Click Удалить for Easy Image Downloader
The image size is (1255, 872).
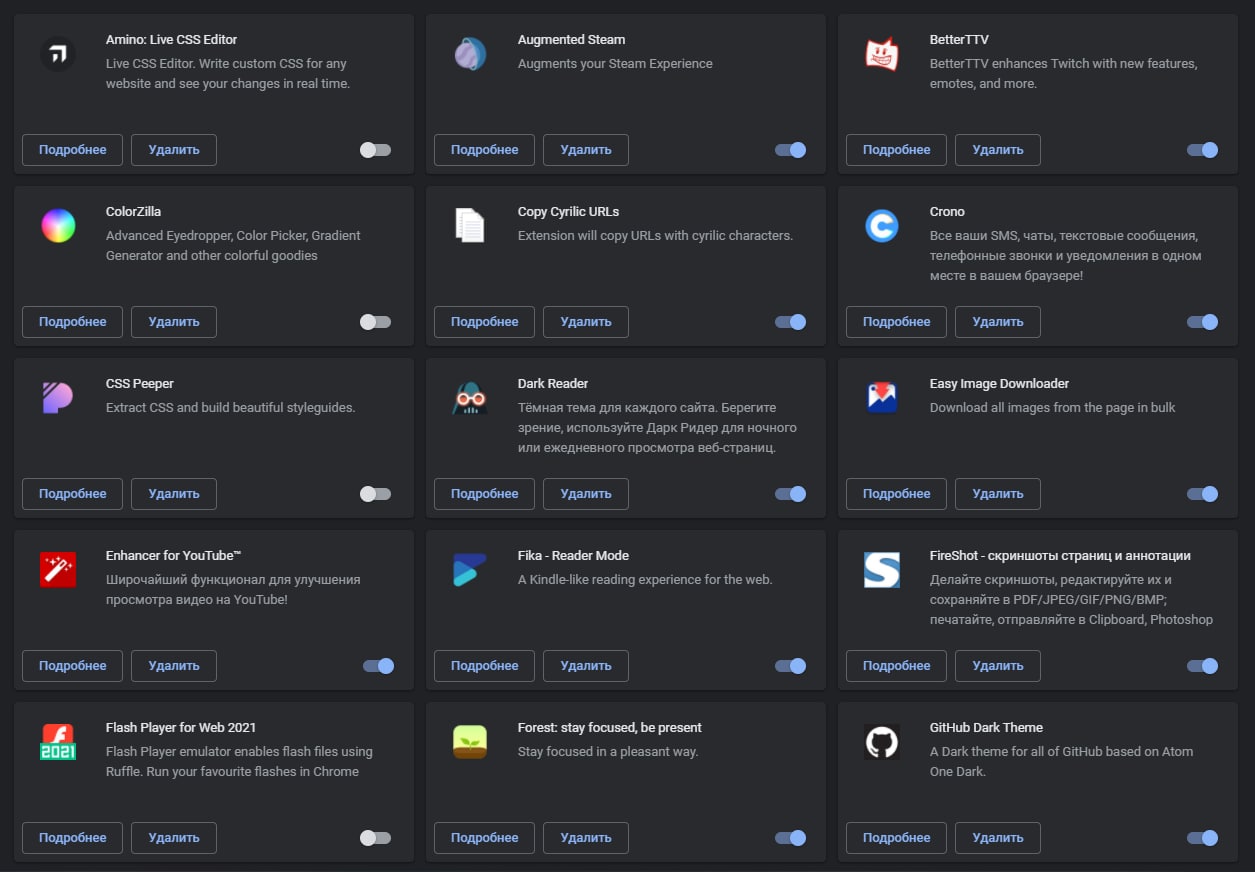998,494
